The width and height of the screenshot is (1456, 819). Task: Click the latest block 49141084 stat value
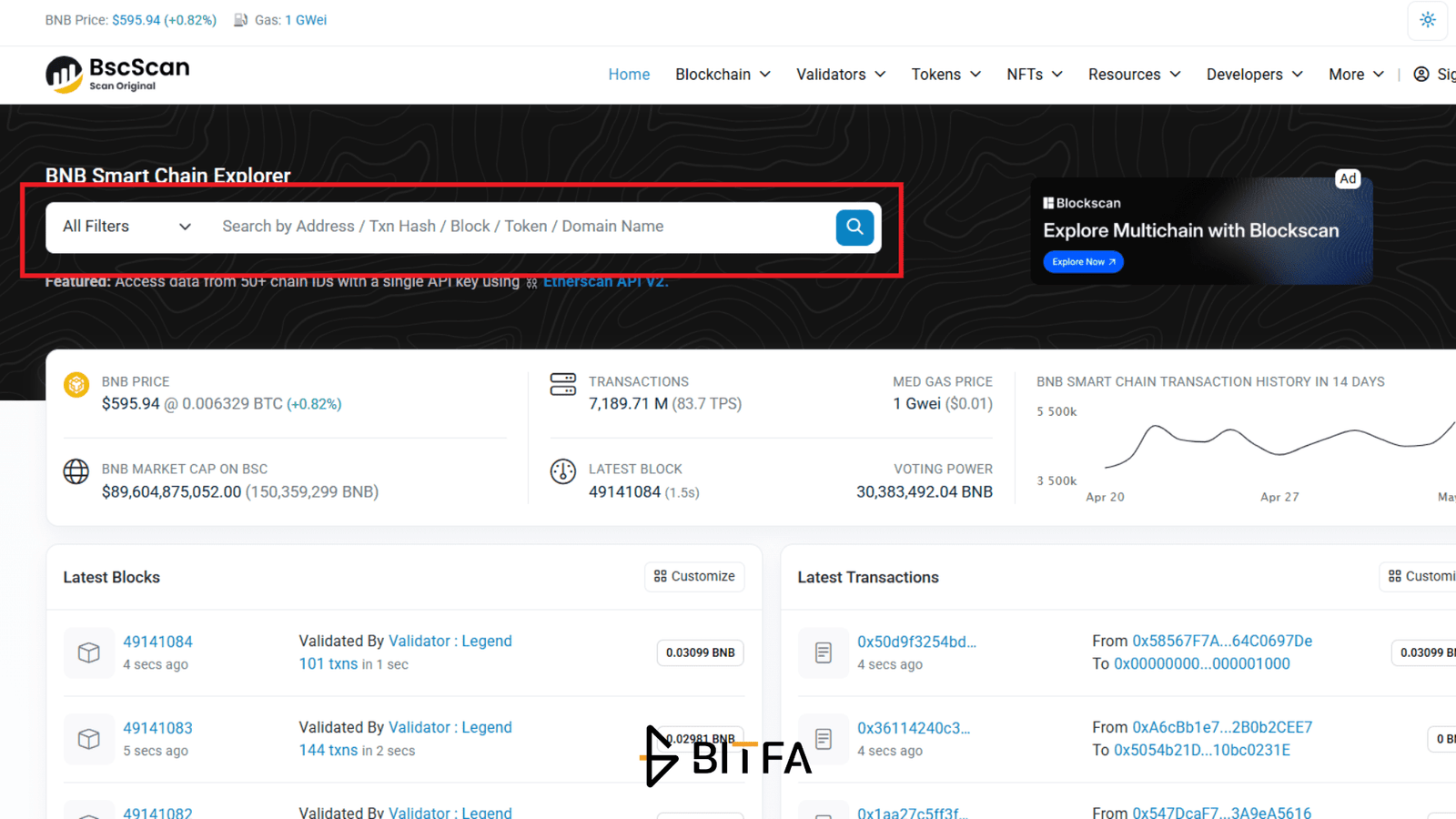coord(624,491)
